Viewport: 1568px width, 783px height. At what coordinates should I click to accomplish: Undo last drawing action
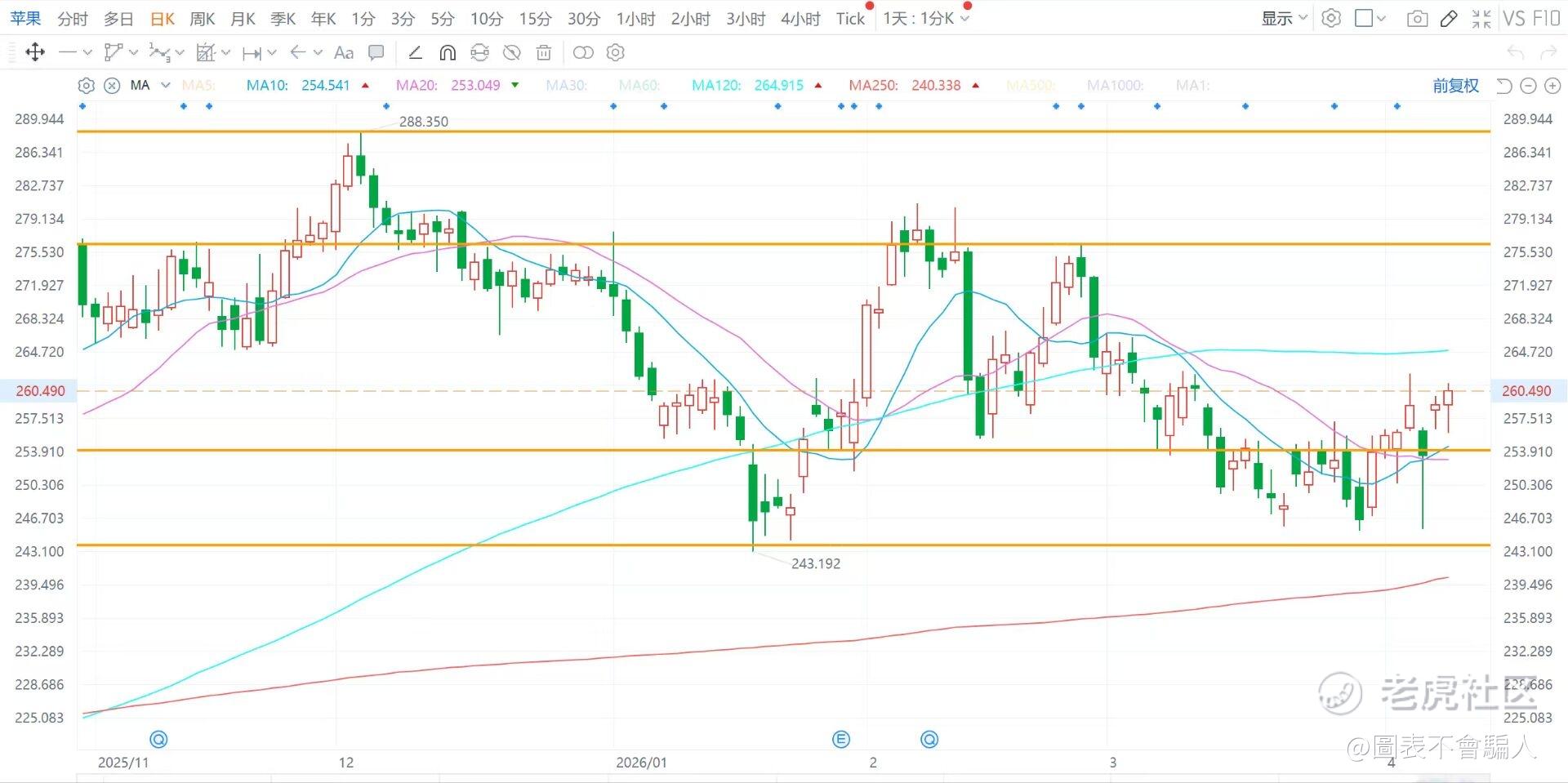tap(1516, 53)
